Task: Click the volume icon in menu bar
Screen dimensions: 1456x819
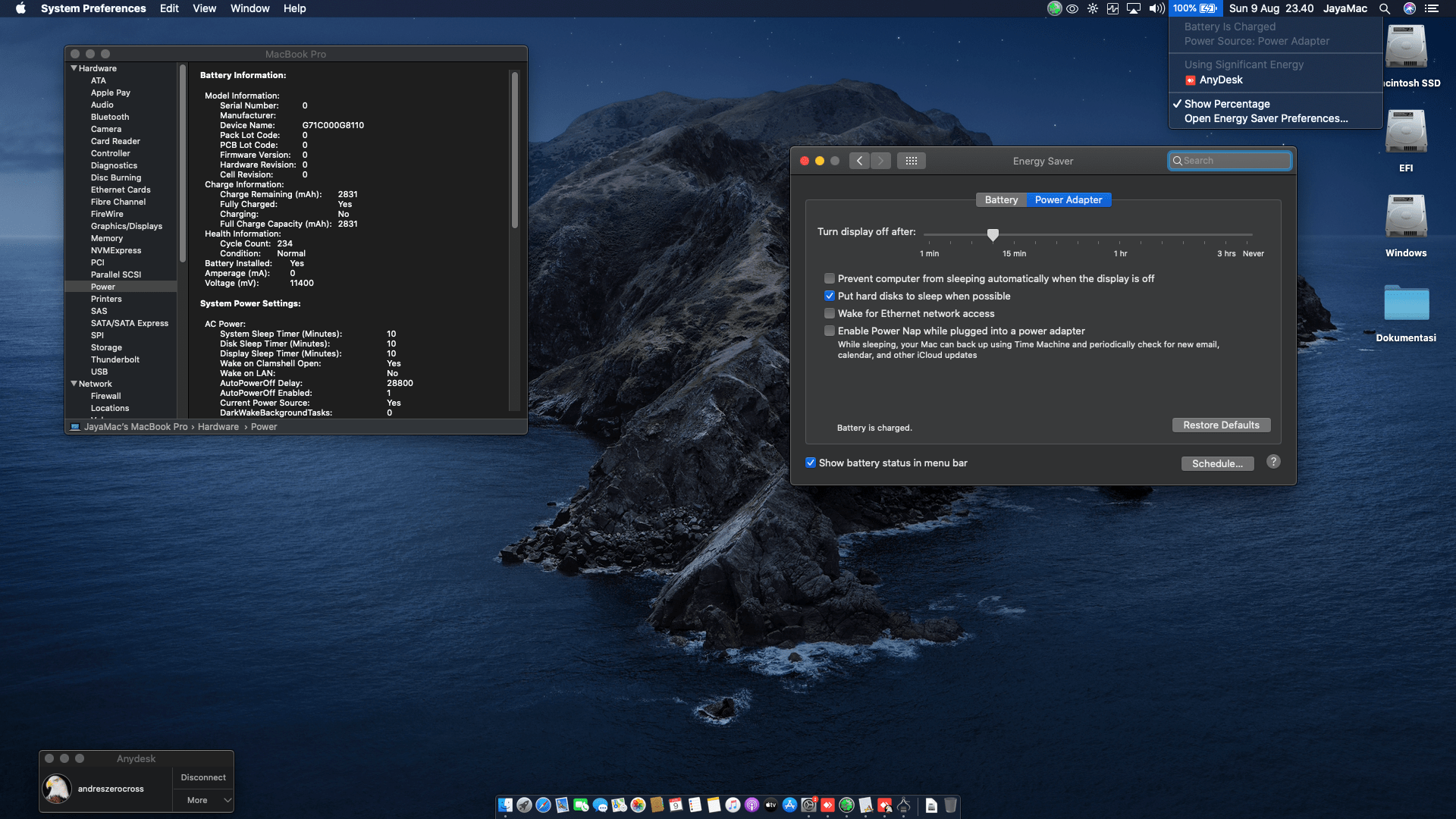Action: (1156, 8)
